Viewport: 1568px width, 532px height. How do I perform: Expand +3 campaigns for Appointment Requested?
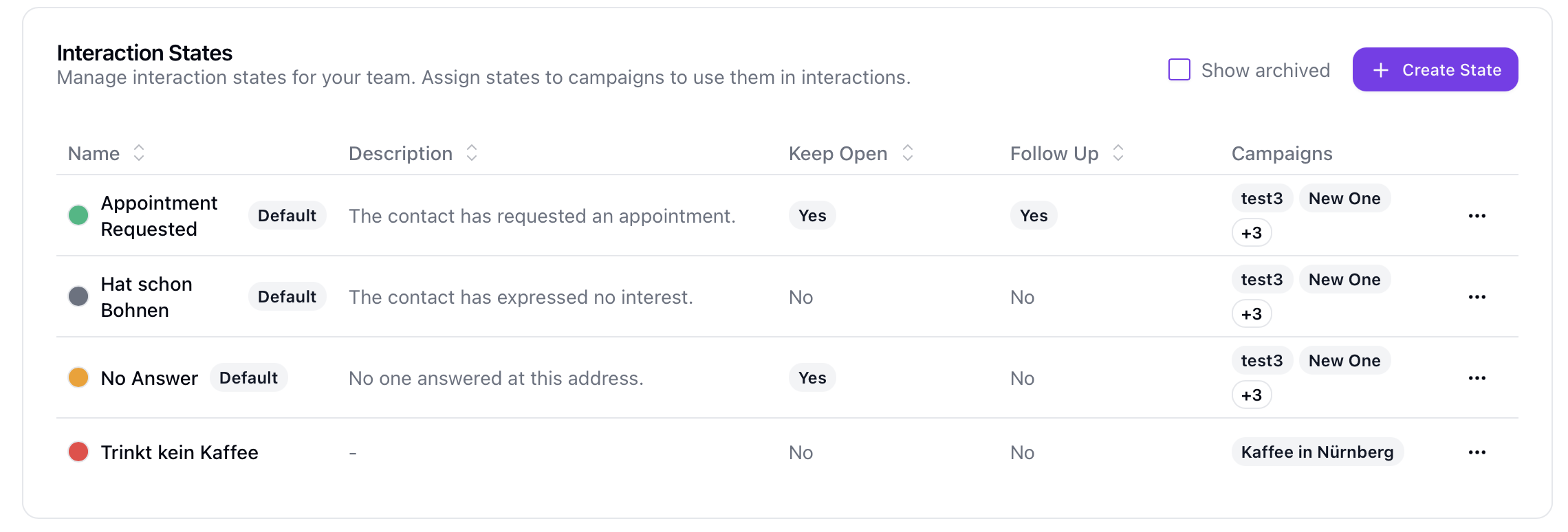(1252, 233)
